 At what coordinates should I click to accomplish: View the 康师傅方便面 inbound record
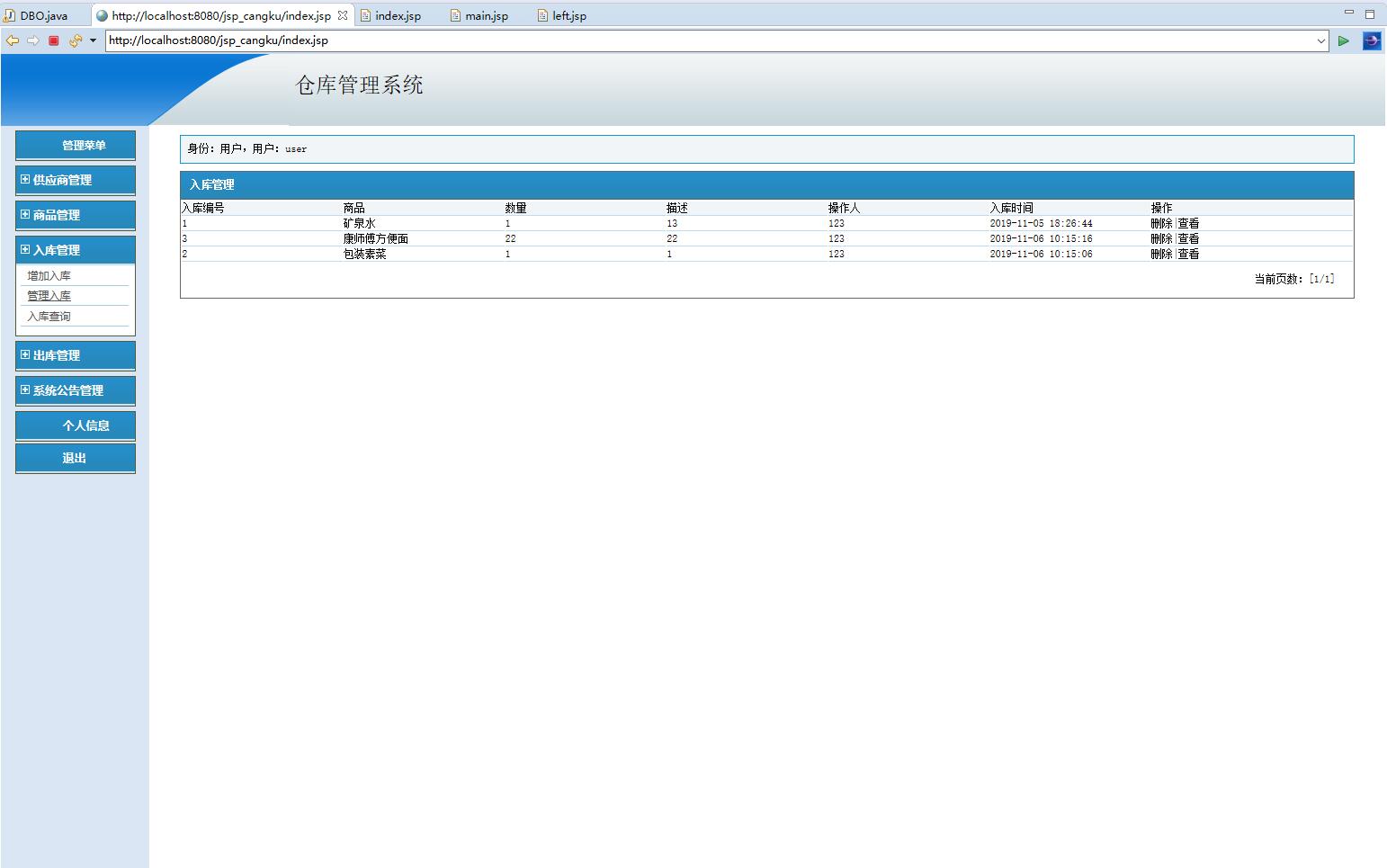pyautogui.click(x=1188, y=238)
